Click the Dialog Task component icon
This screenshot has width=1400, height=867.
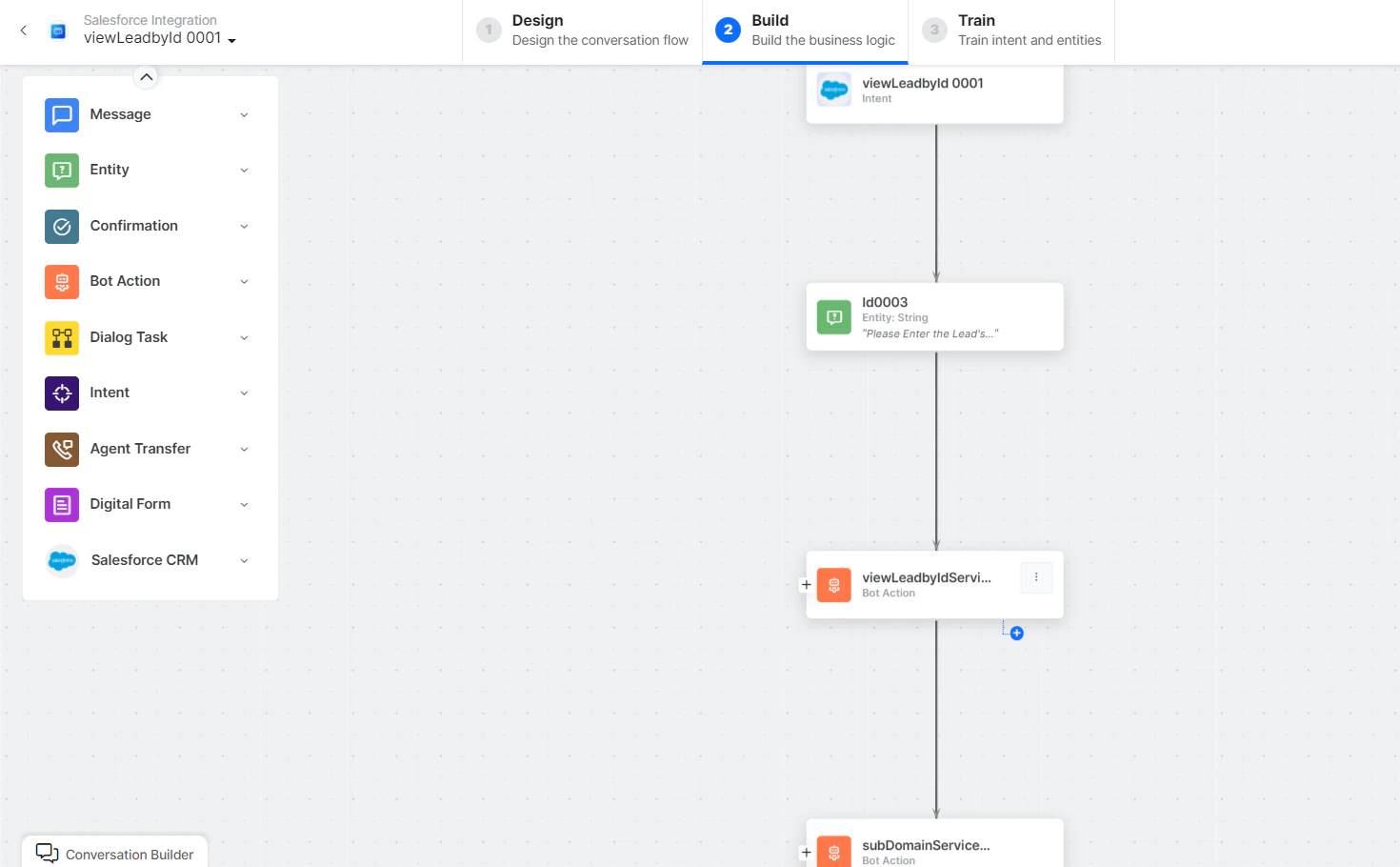click(61, 337)
